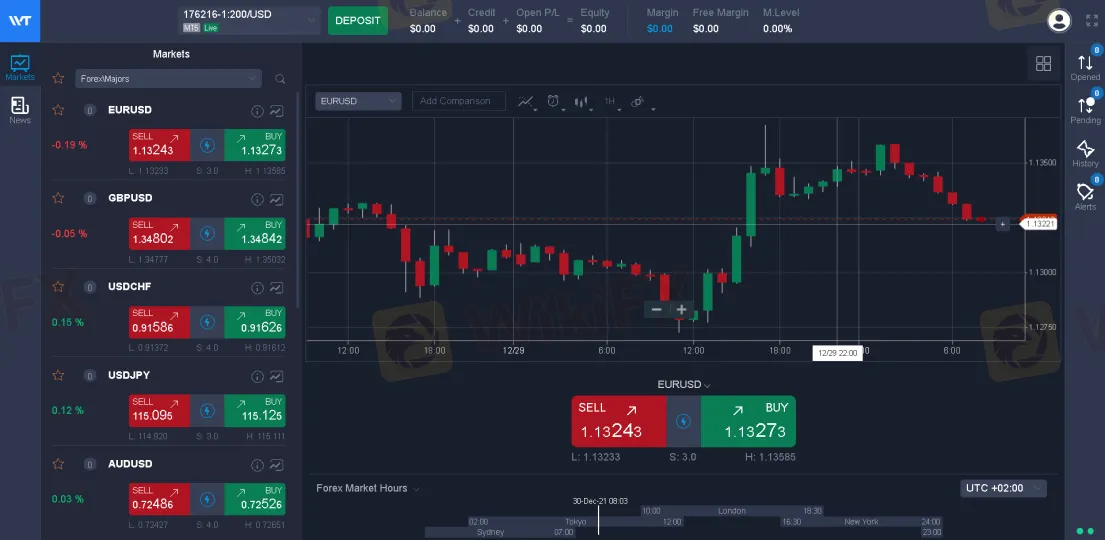1105x540 pixels.
Task: Show GBPUSD instrument info icon
Action: tap(257, 200)
